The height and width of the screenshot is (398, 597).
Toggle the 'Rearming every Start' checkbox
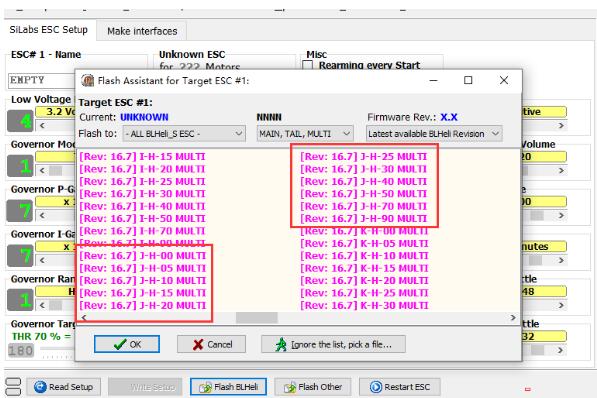click(307, 66)
